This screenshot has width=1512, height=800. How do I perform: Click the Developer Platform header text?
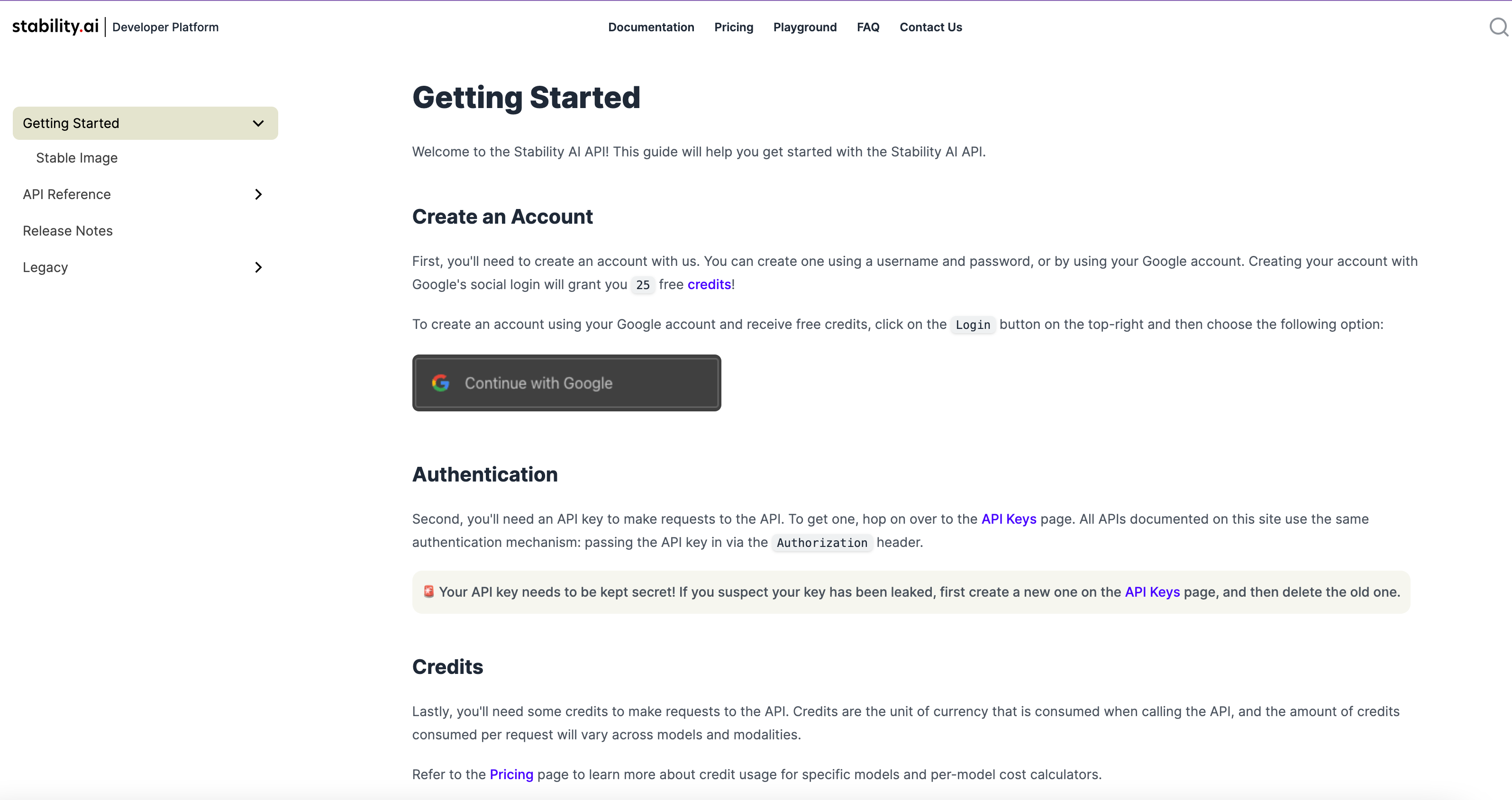(165, 27)
